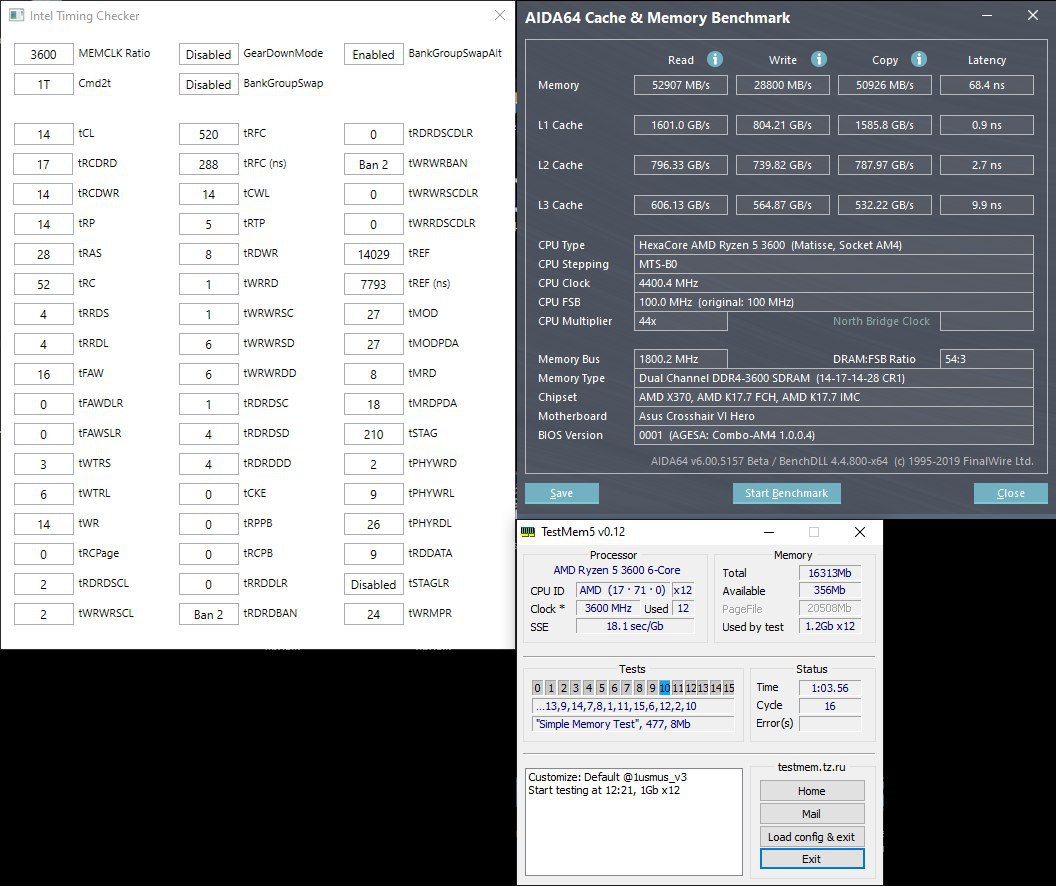This screenshot has width=1056, height=886.
Task: Click the Cmd2t value field 1T
Action: pyautogui.click(x=44, y=84)
